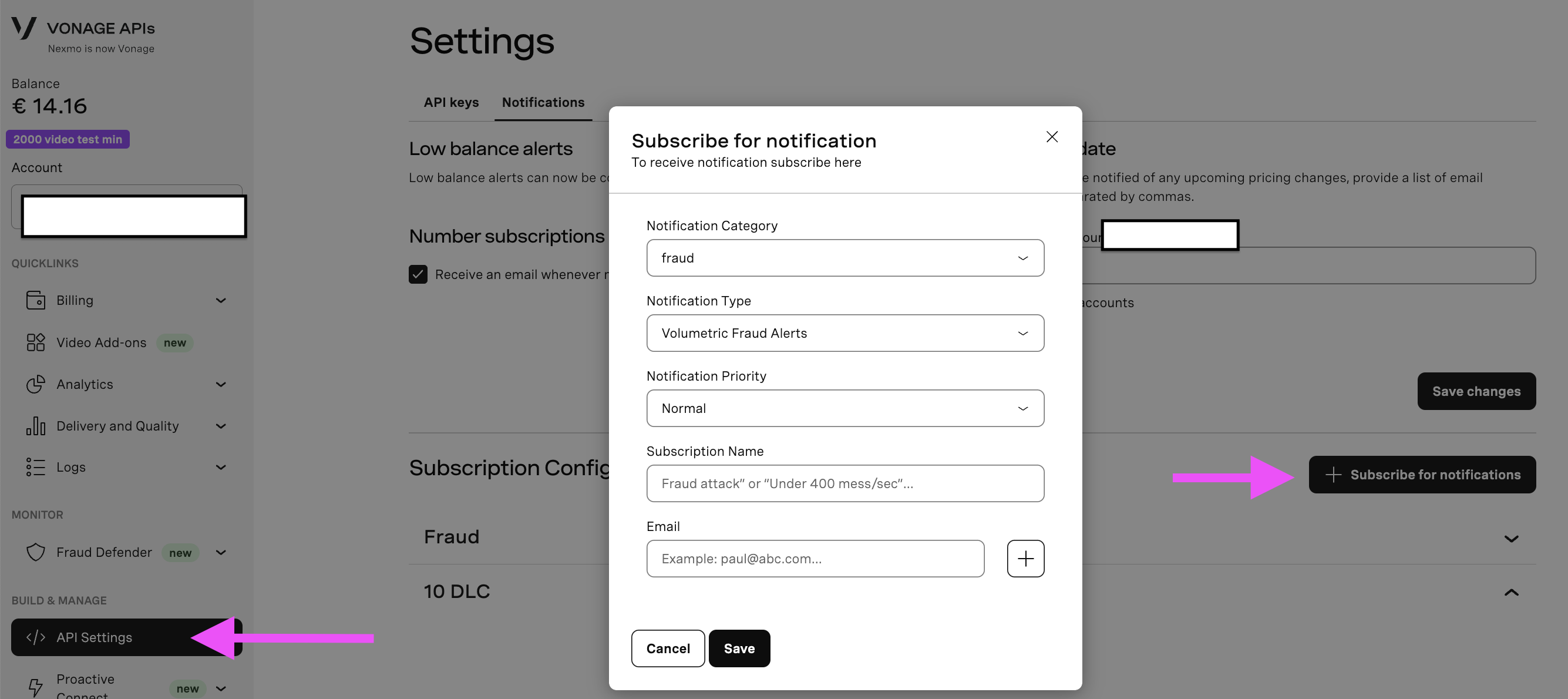
Task: Open the Notification Type dropdown
Action: tap(845, 333)
